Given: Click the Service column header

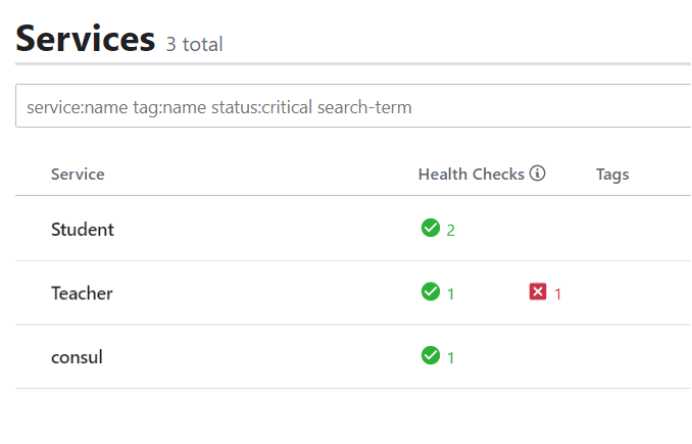Looking at the screenshot, I should coord(78,174).
